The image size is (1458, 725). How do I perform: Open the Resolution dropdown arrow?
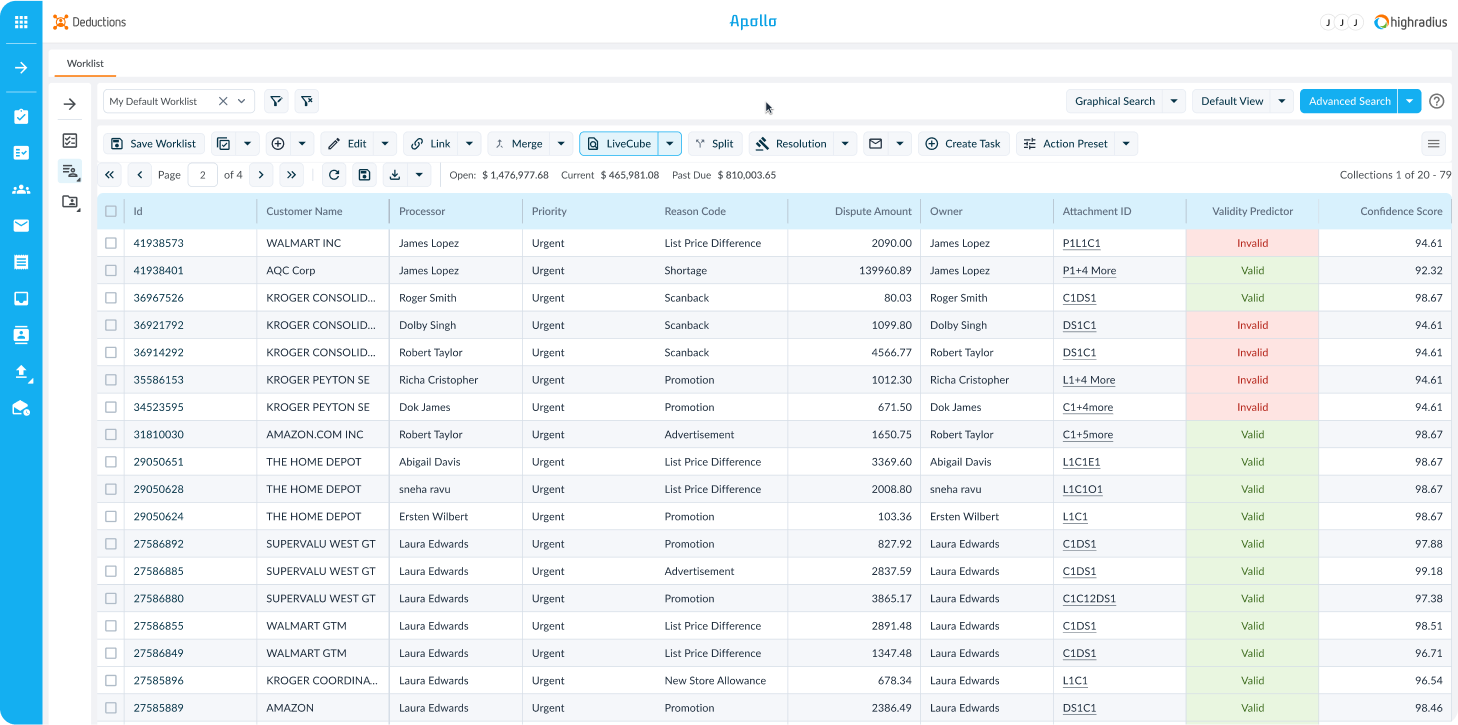pos(846,144)
